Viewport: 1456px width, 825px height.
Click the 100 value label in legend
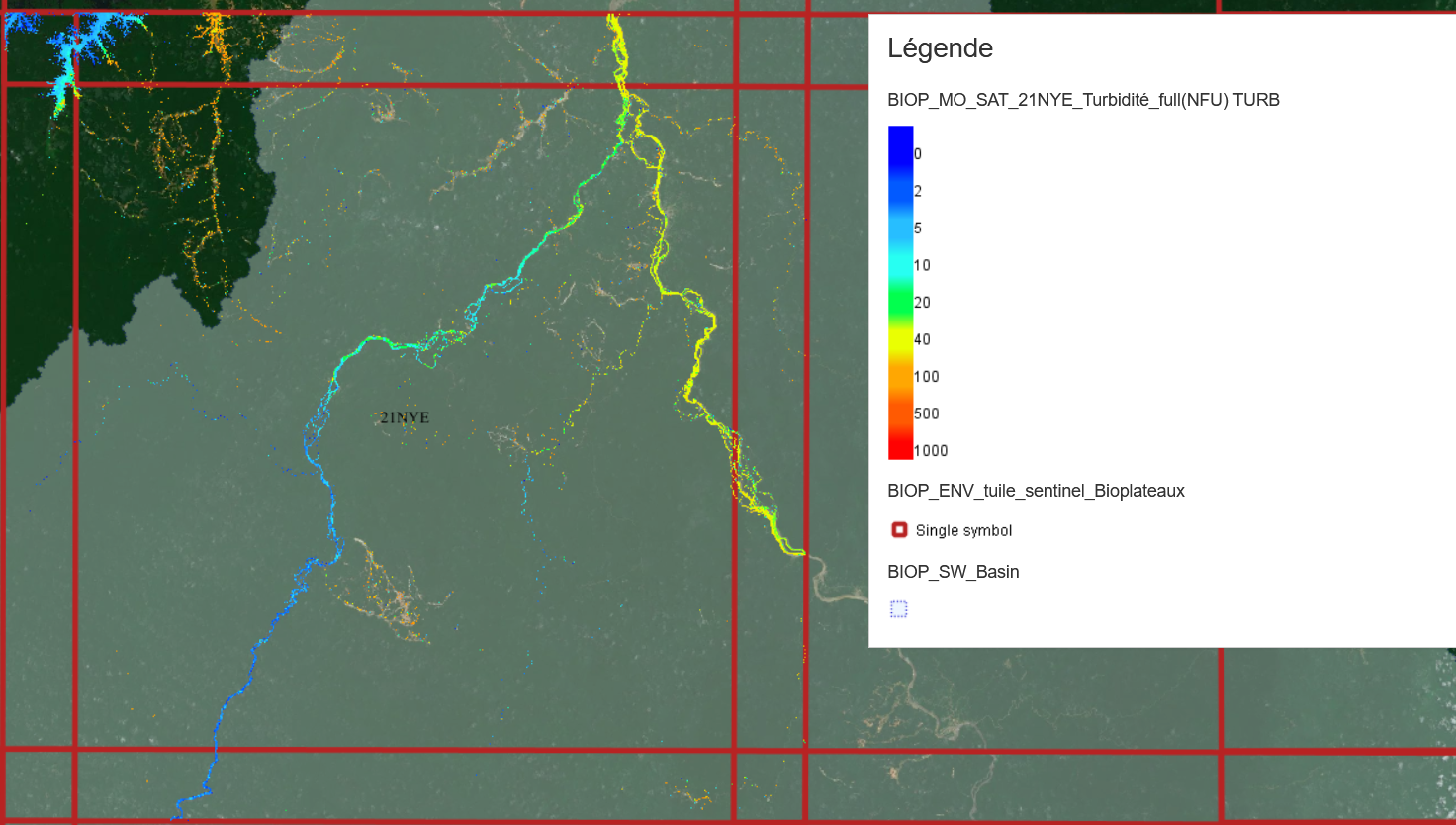click(927, 377)
